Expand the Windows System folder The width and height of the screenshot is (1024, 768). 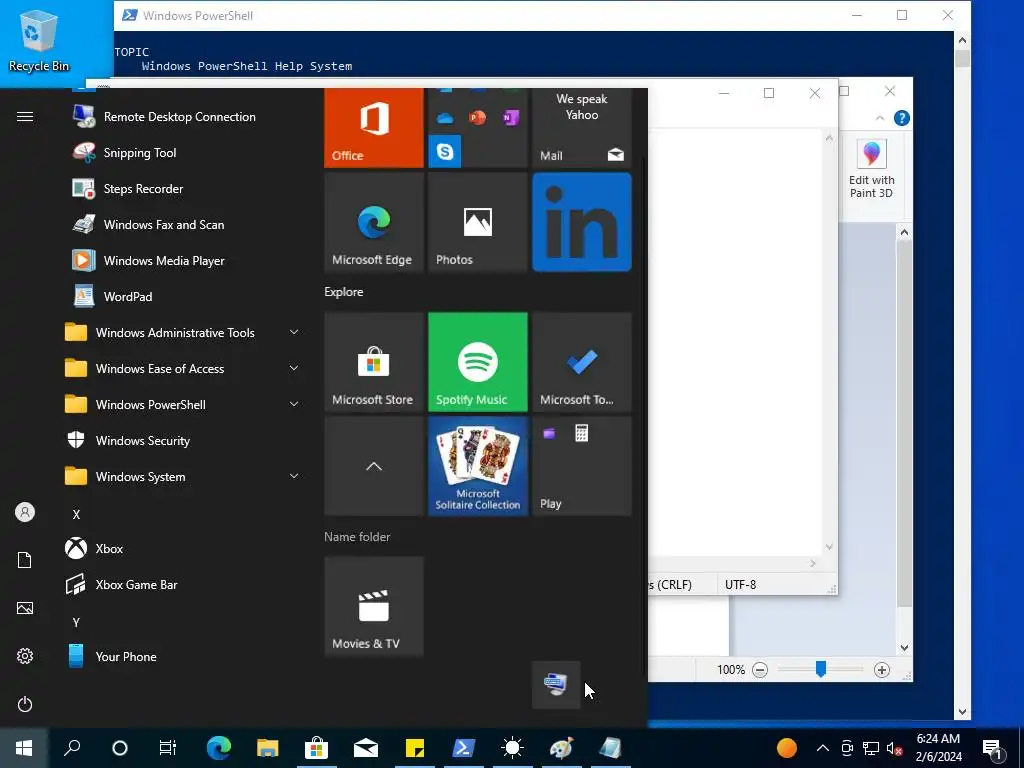pos(183,477)
